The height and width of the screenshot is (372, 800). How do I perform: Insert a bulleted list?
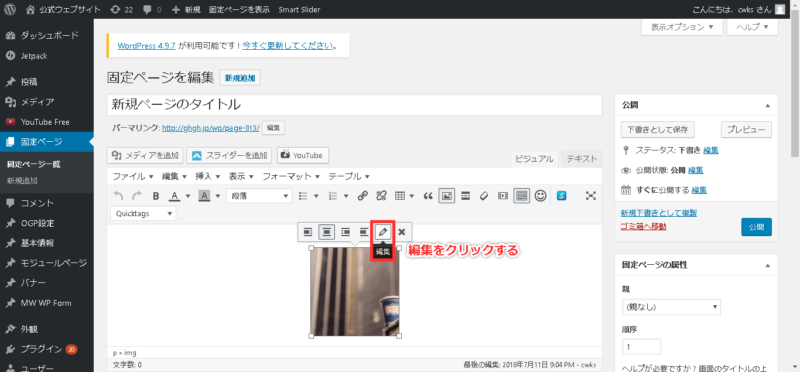coord(303,195)
